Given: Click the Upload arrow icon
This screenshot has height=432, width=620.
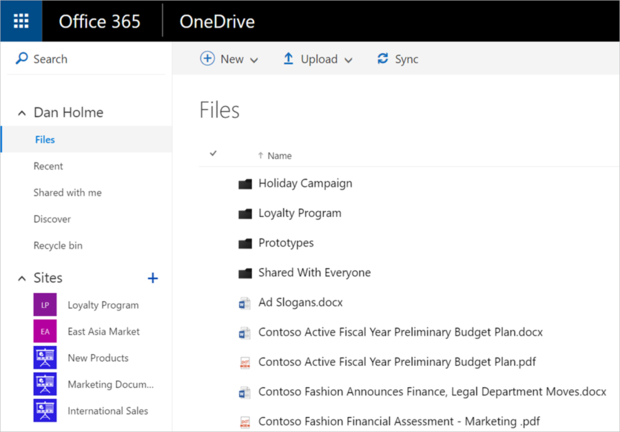Looking at the screenshot, I should click(288, 58).
